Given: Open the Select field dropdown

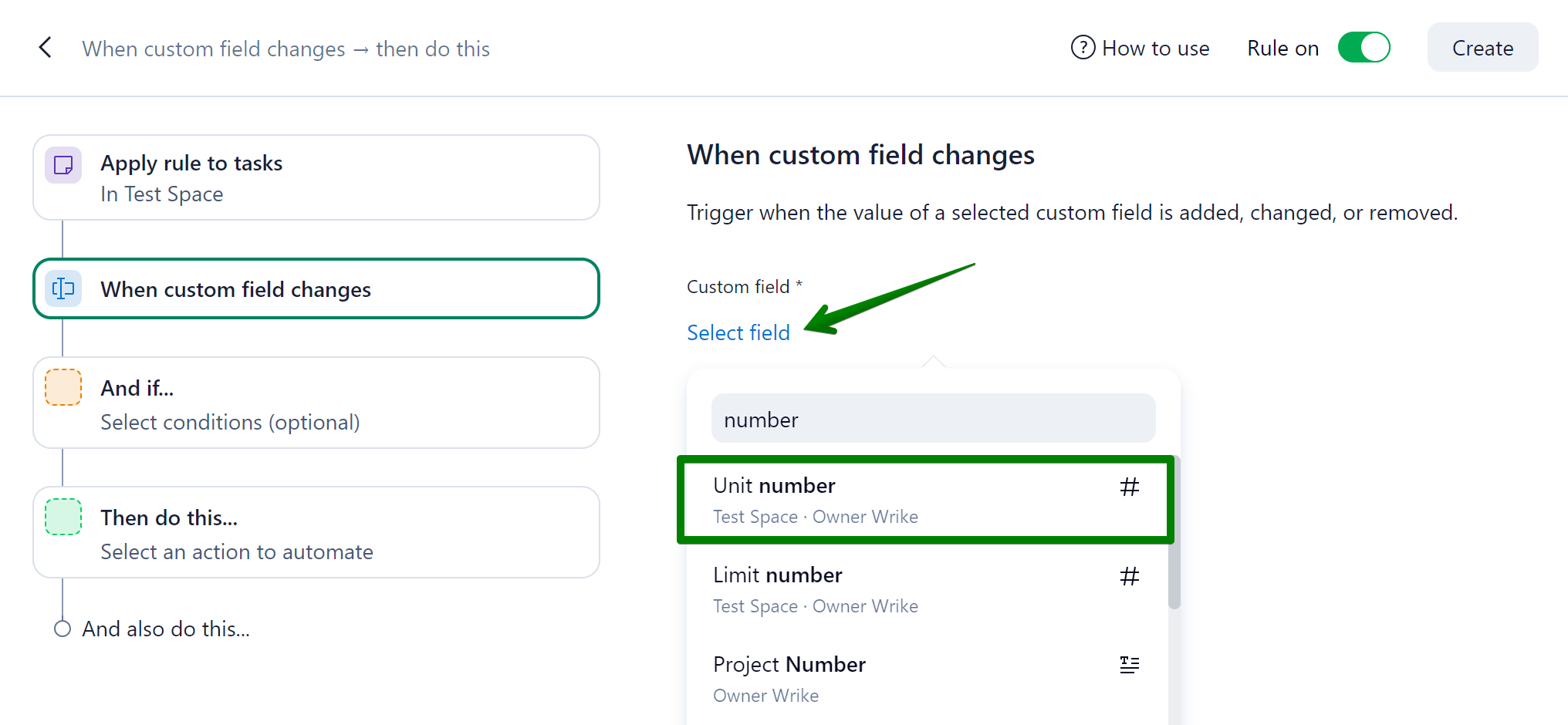Looking at the screenshot, I should click(738, 332).
